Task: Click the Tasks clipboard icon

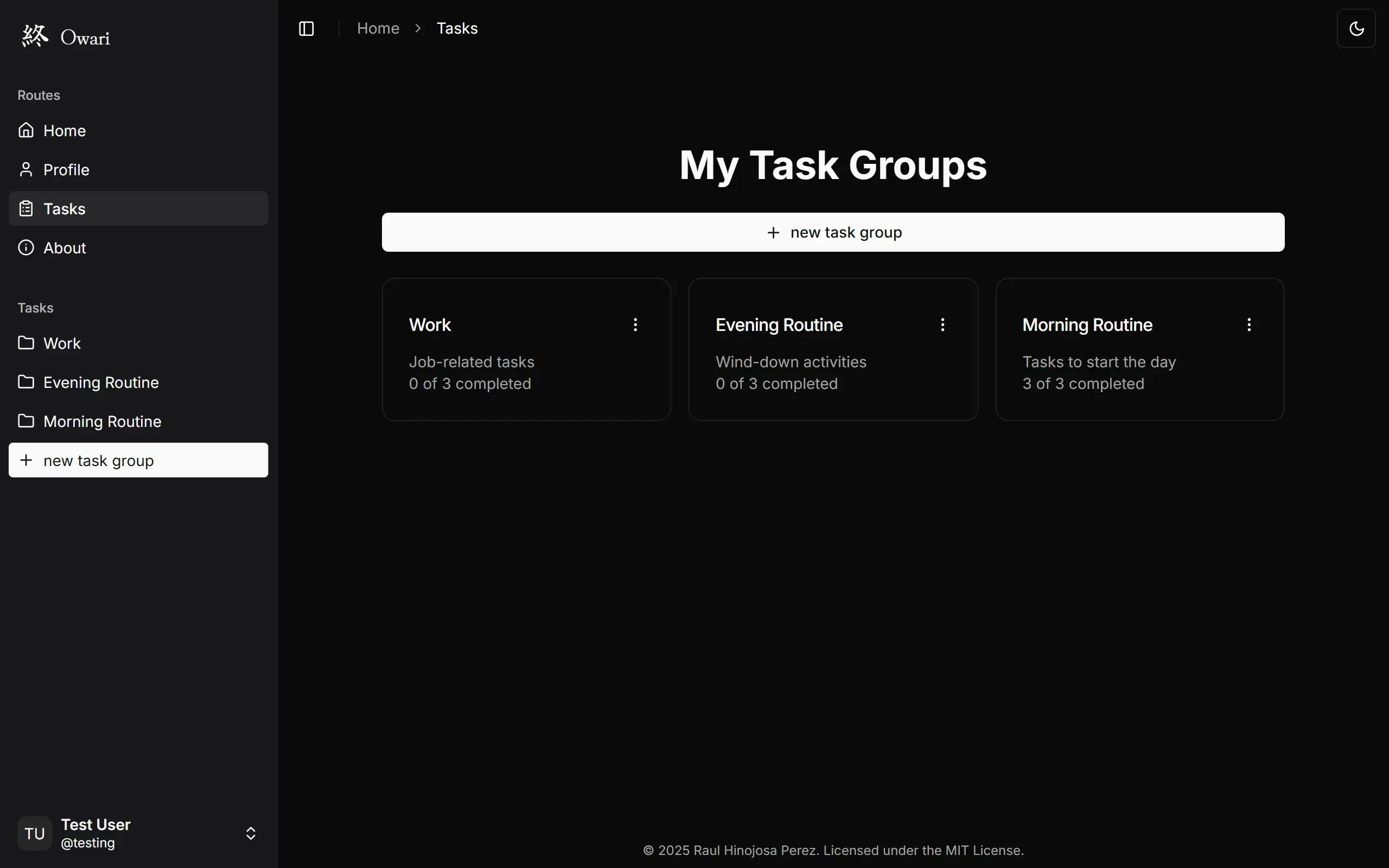Action: (26, 208)
